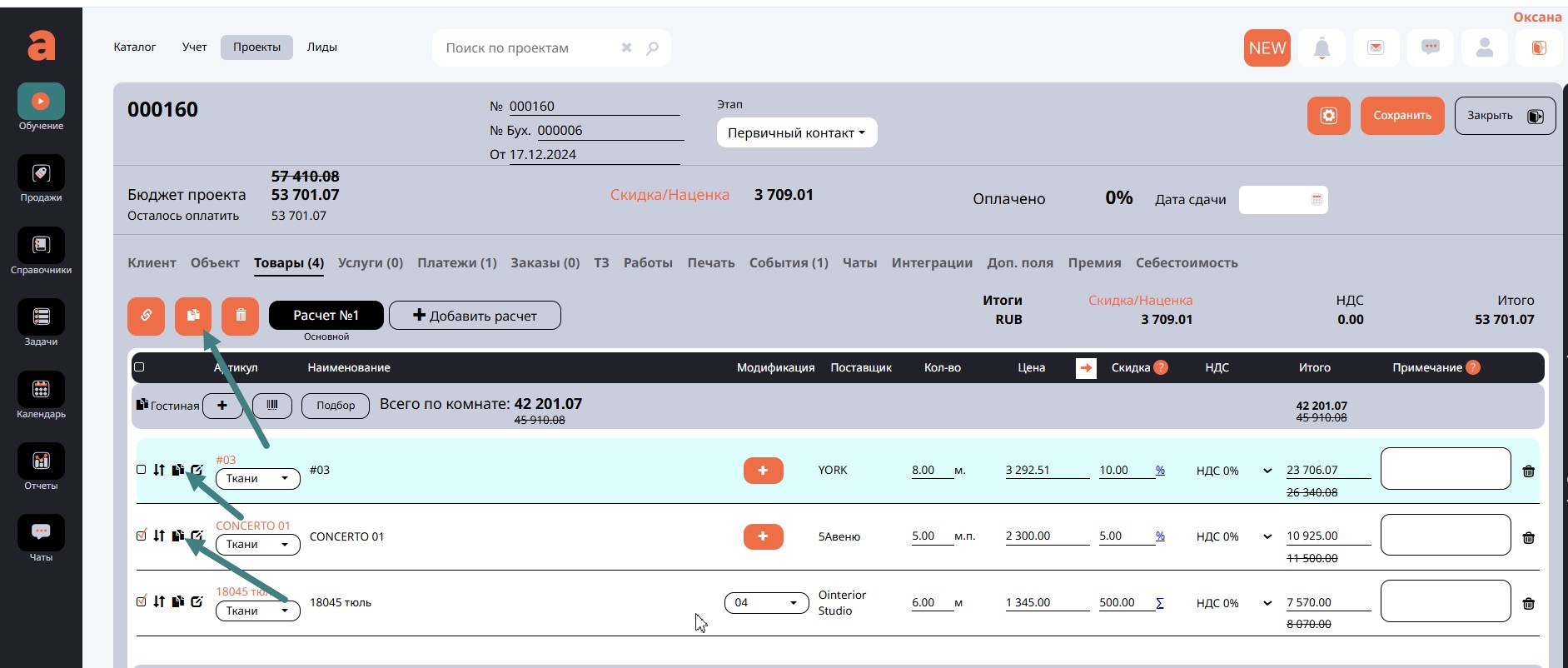The width and height of the screenshot is (1568, 668).
Task: Click the Добавить расчет button
Action: pyautogui.click(x=475, y=316)
